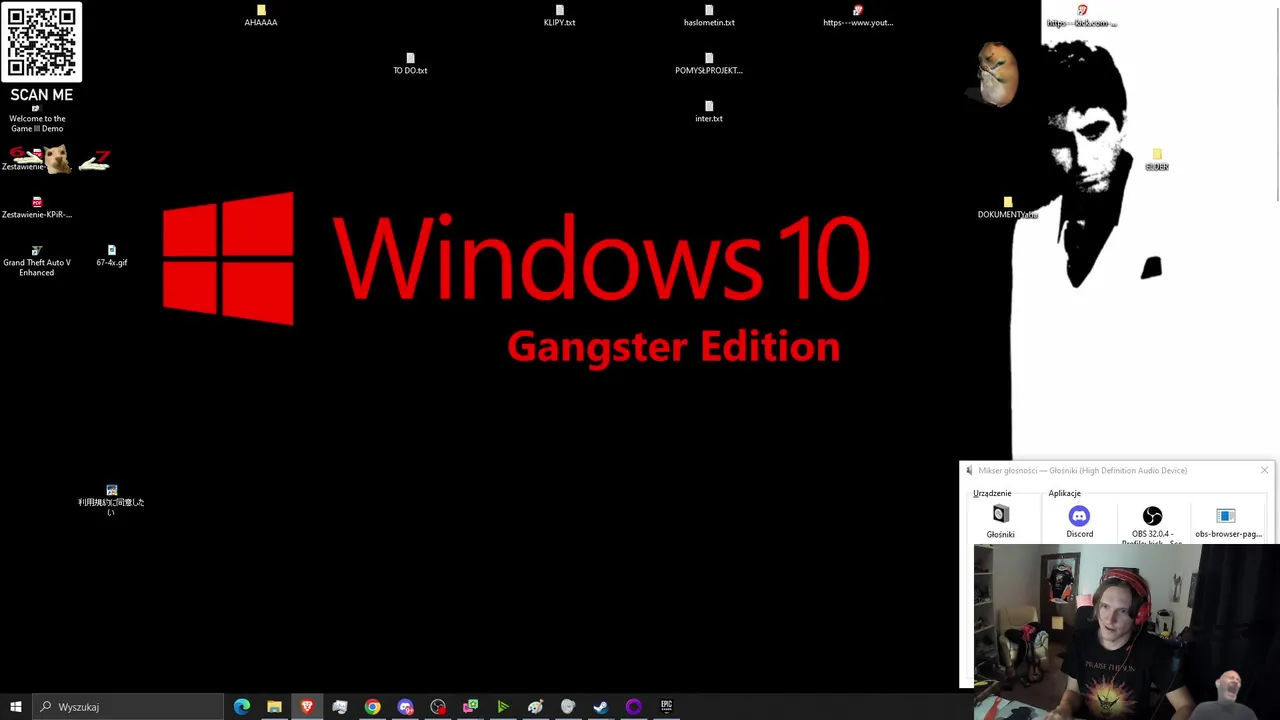Click the Wyszukaj search box
Screen dimensions: 1280x720
coord(128,707)
